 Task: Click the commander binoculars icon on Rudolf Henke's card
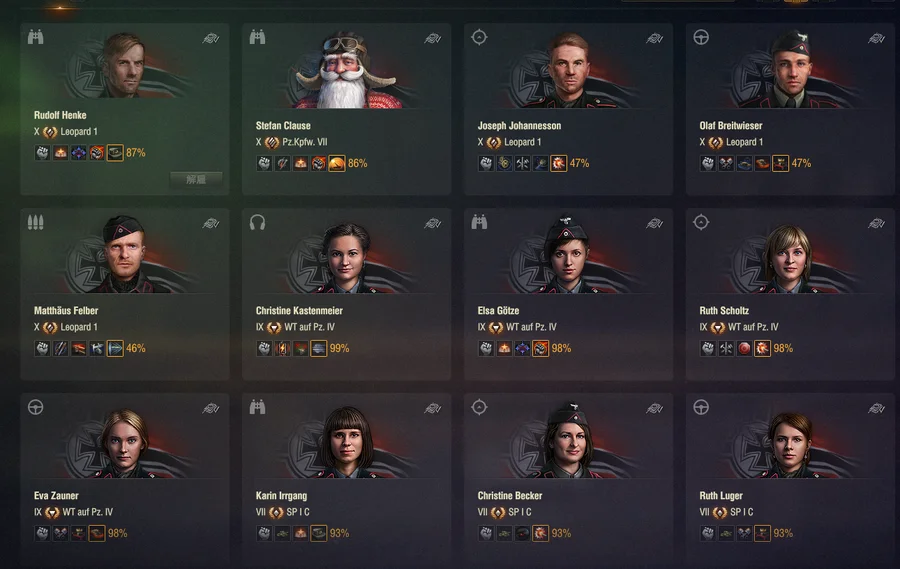point(36,38)
